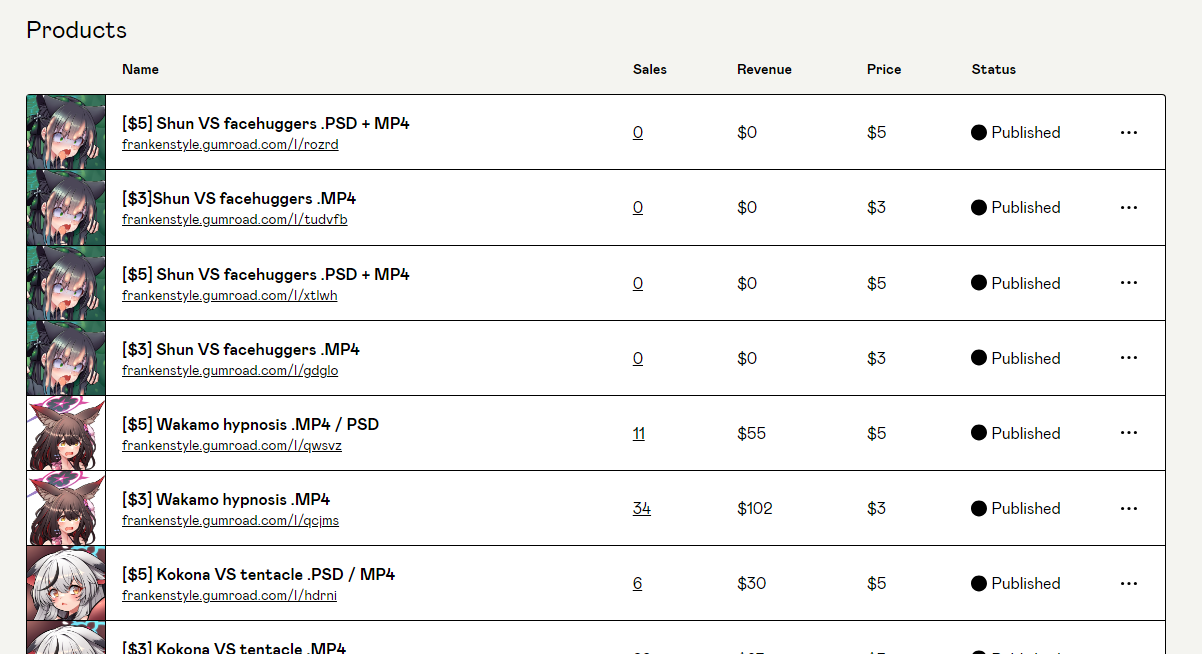Open the frankenstyle.gumroad.com/l/hdrni link

[x=229, y=596]
